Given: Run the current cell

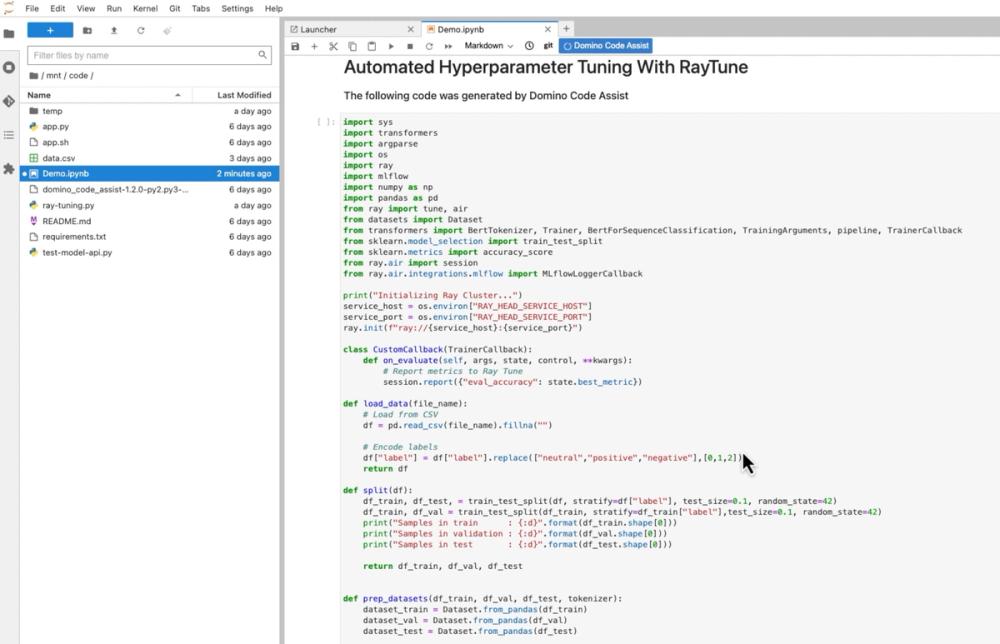Looking at the screenshot, I should tap(391, 46).
